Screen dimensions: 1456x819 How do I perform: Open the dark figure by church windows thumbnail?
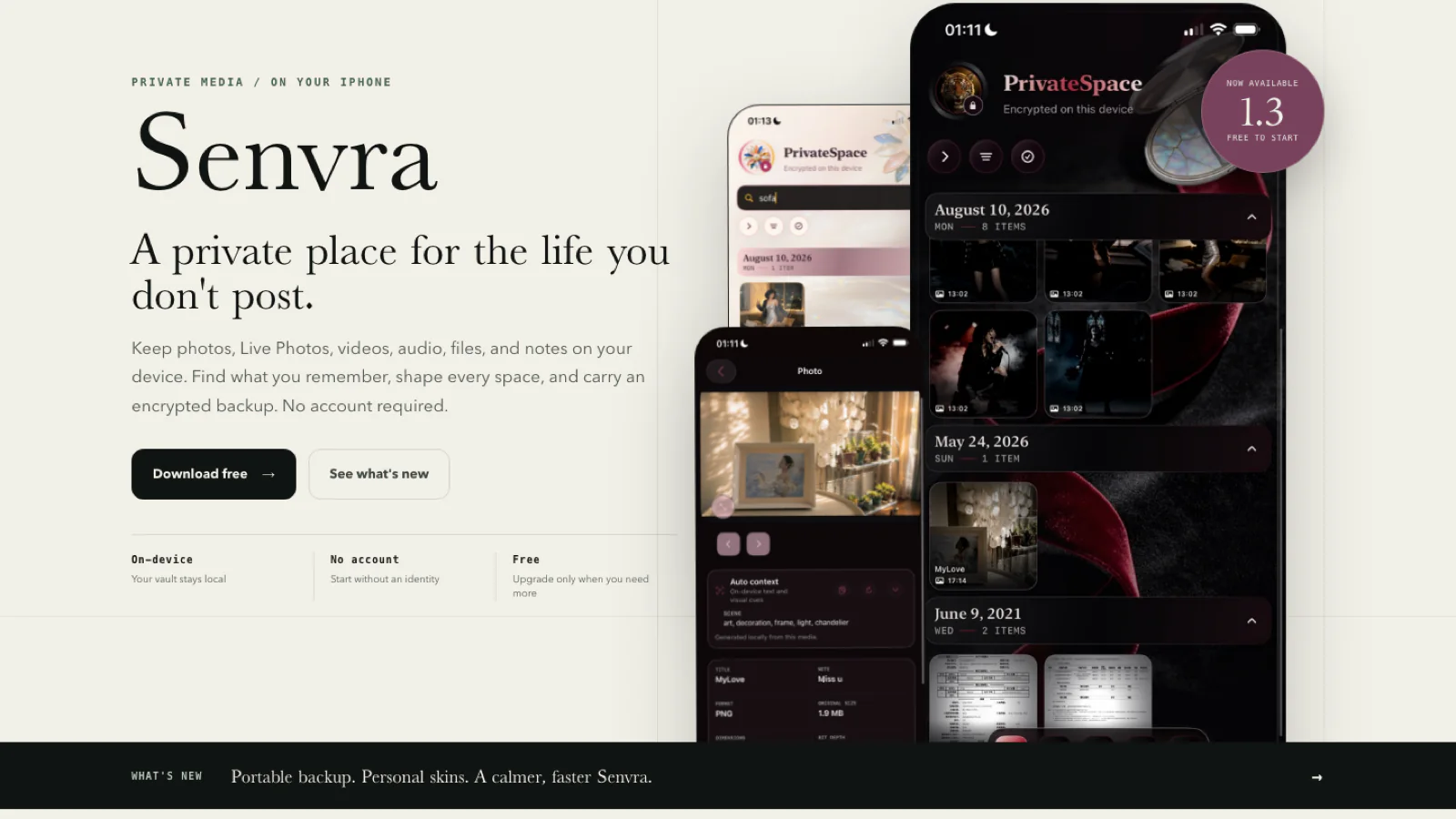coord(1097,364)
